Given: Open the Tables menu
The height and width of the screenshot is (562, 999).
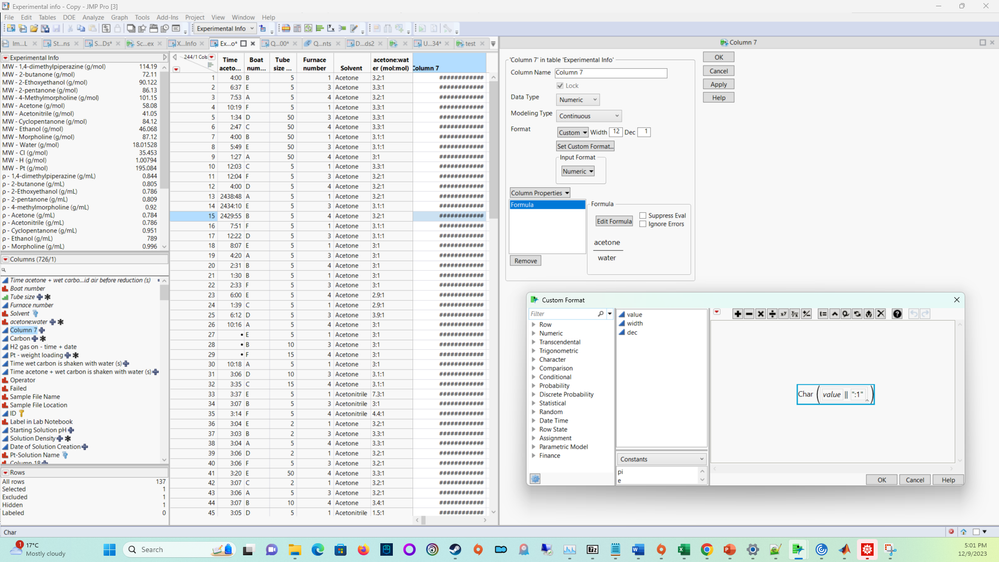Looking at the screenshot, I should pyautogui.click(x=47, y=17).
